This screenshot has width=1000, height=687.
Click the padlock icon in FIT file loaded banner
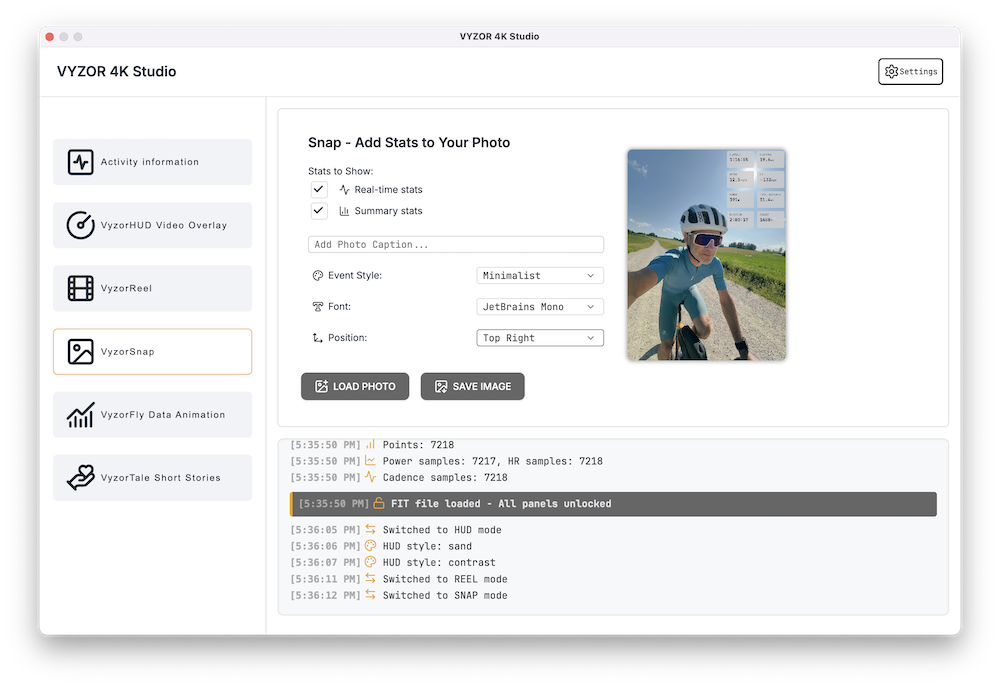coord(379,504)
